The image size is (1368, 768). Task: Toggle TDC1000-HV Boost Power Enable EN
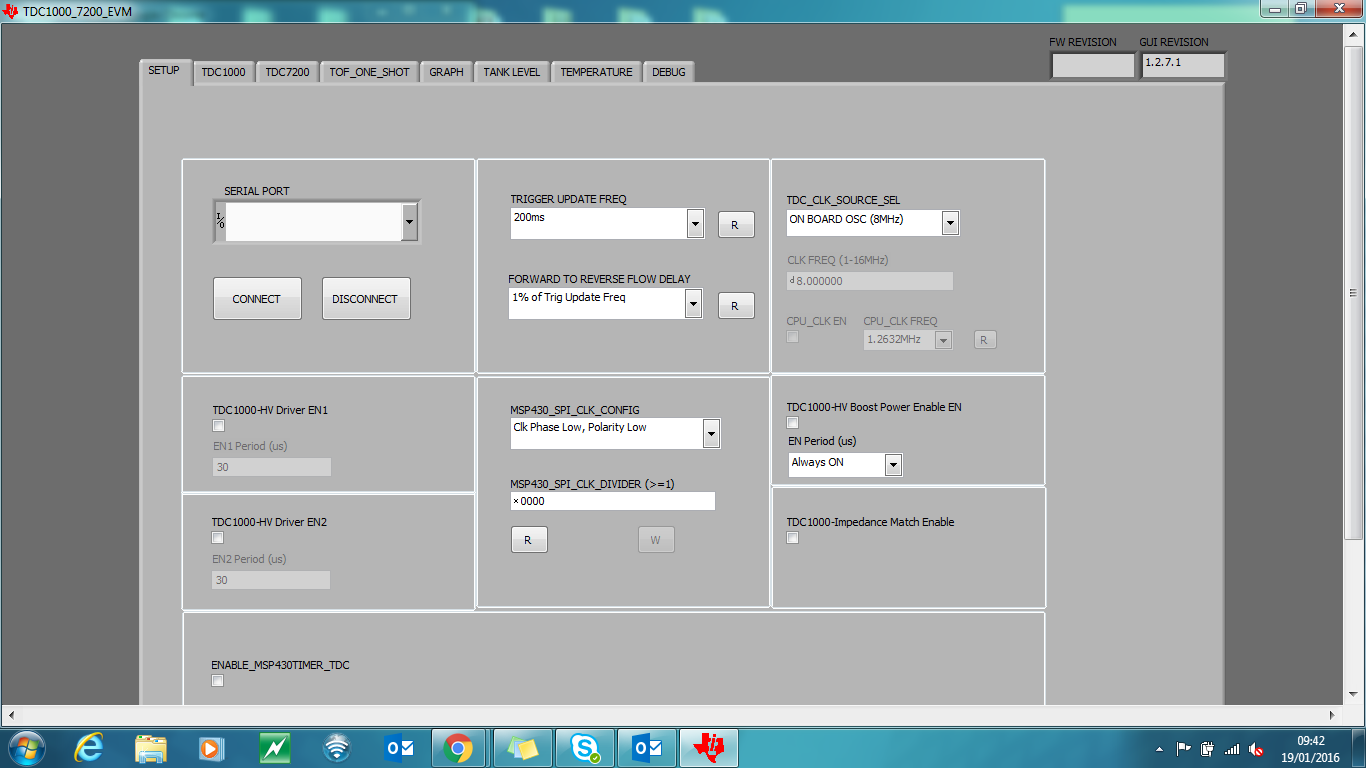click(x=793, y=423)
